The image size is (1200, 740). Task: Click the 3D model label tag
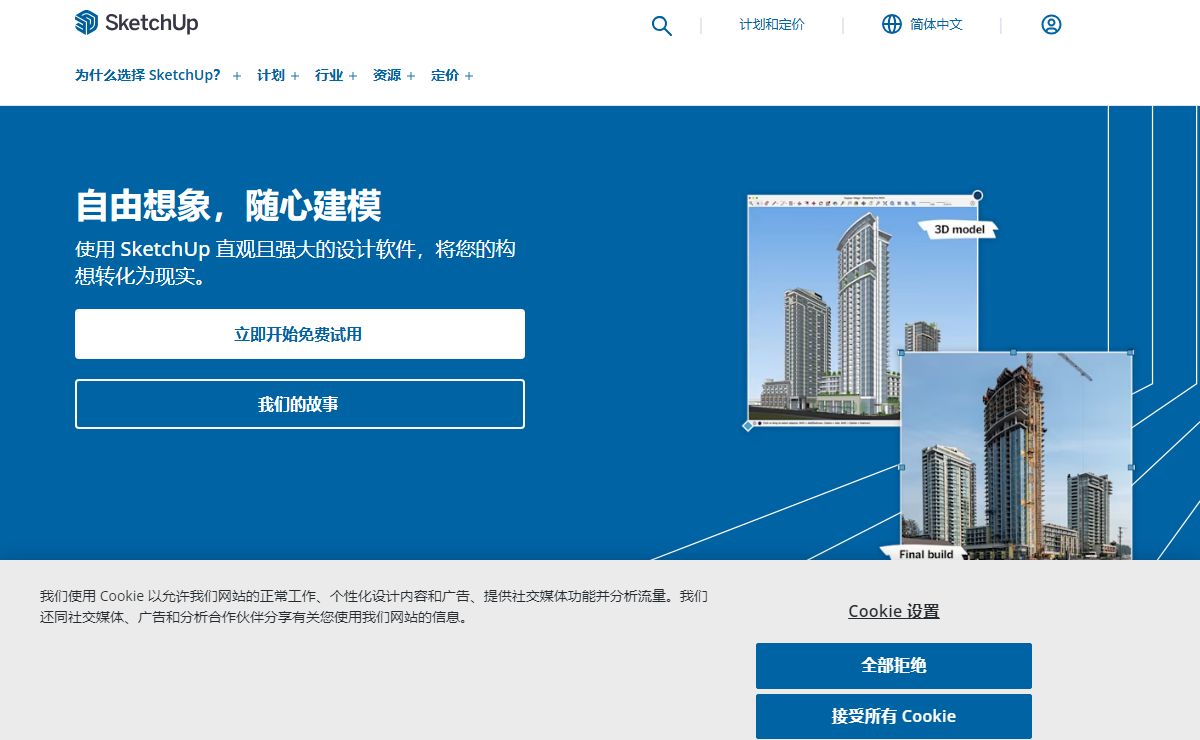959,230
